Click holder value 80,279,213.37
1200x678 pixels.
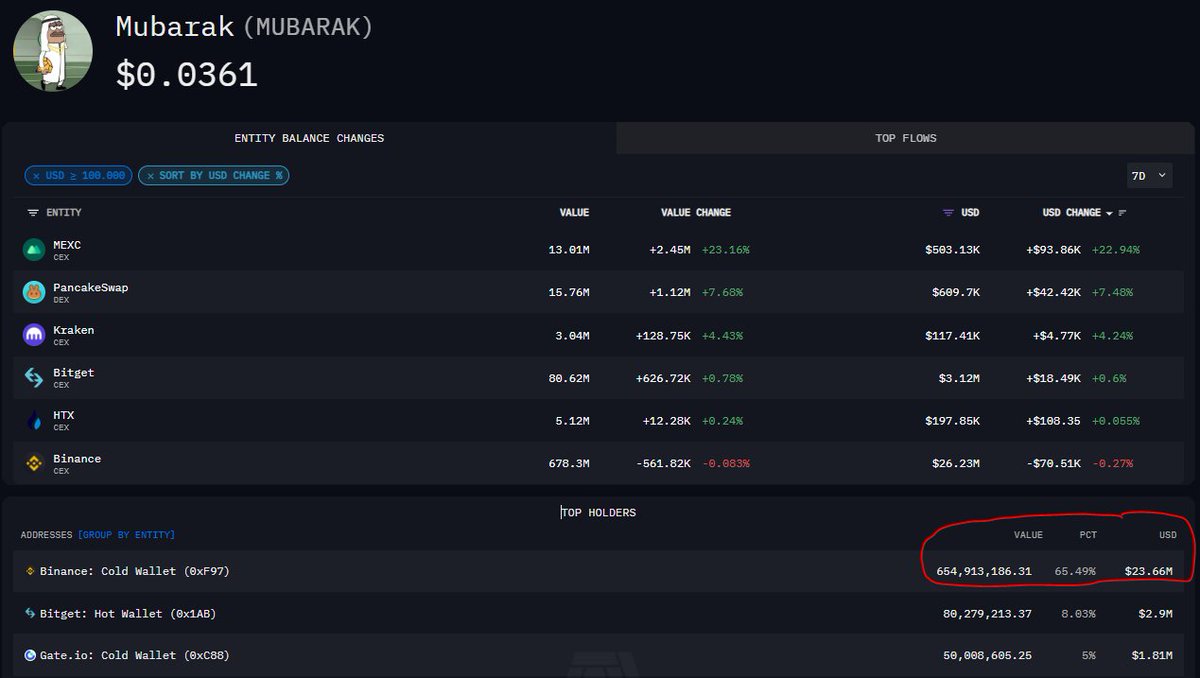pyautogui.click(x=987, y=613)
